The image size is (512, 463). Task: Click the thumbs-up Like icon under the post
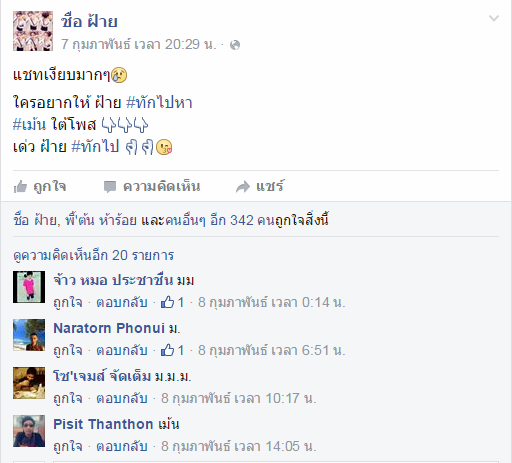coord(20,187)
